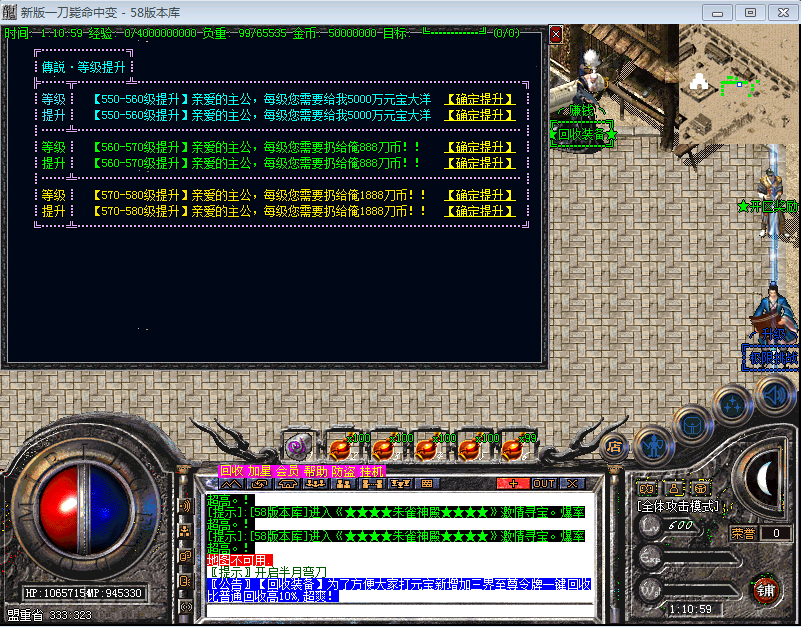This screenshot has height=627, width=801.
Task: Click the moon day/night indicator
Action: [x=764, y=479]
